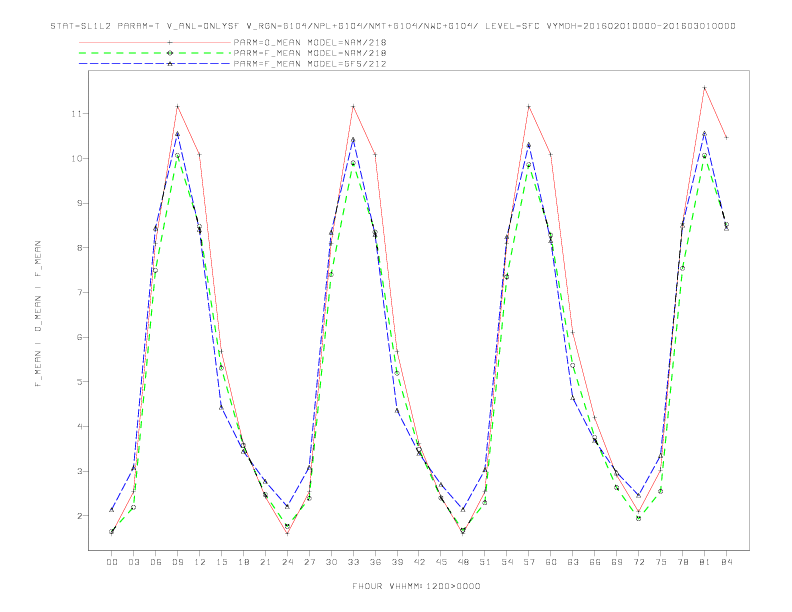Click x-axis forecast hour label 45

[x=441, y=562]
